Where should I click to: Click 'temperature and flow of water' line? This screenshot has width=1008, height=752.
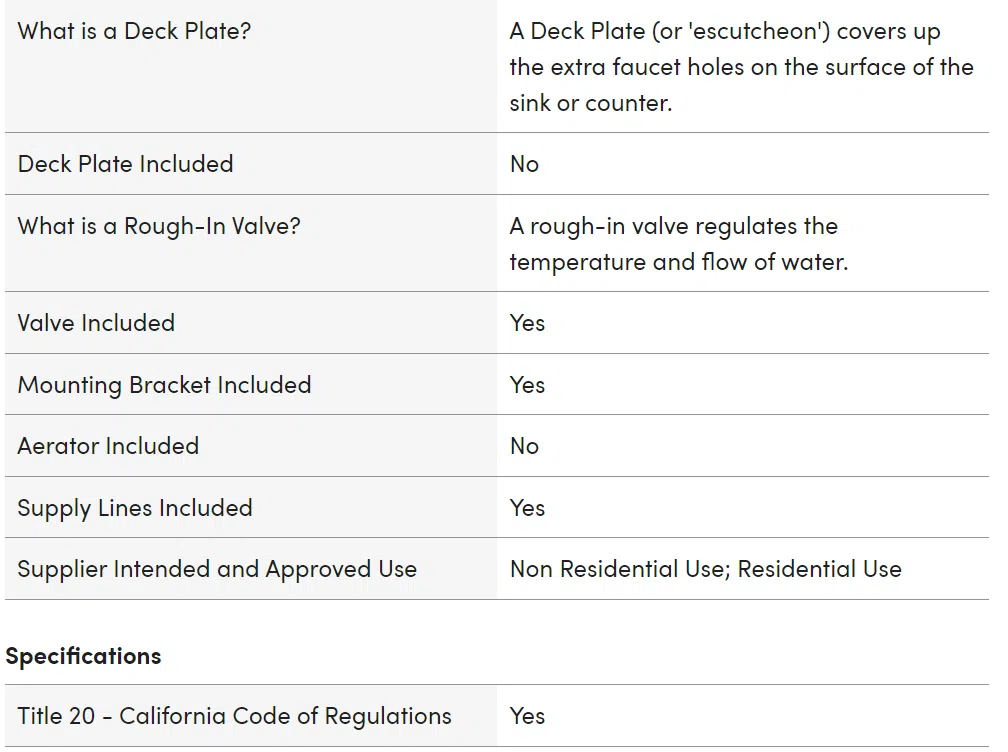point(679,262)
